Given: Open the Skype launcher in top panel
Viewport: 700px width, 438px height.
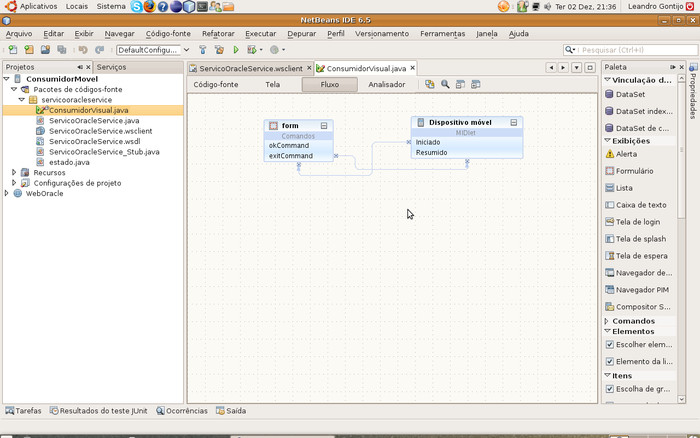Looking at the screenshot, I should pos(137,6).
